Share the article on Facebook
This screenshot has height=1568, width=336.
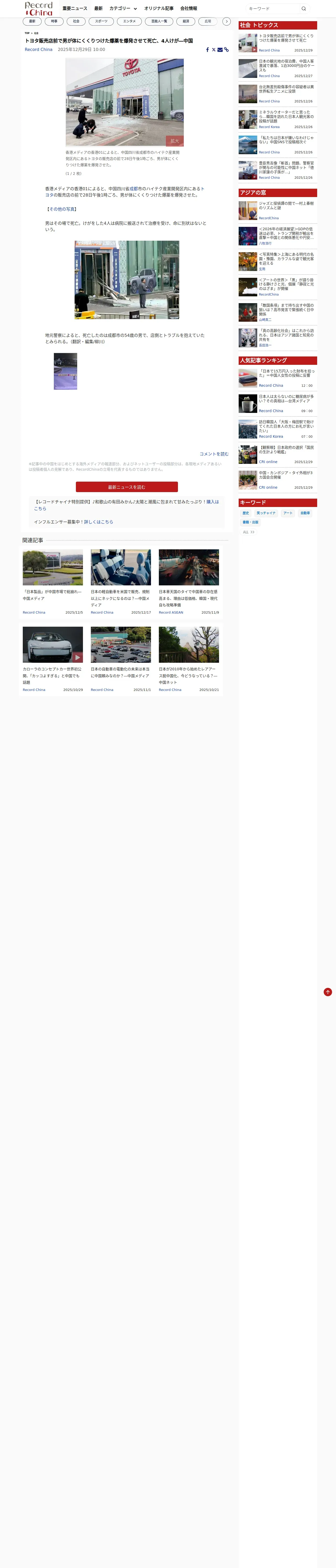coord(207,50)
